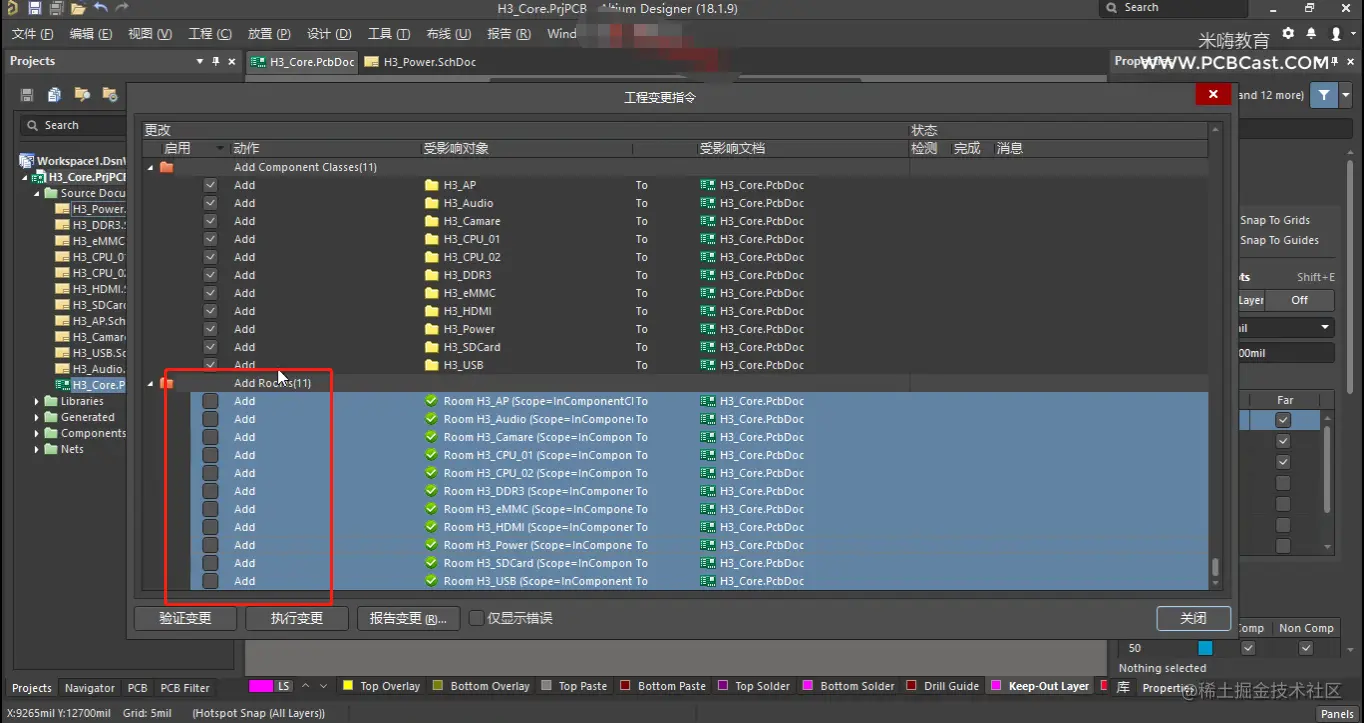This screenshot has height=723, width=1364.
Task: Close the Projects panel
Action: click(232, 62)
